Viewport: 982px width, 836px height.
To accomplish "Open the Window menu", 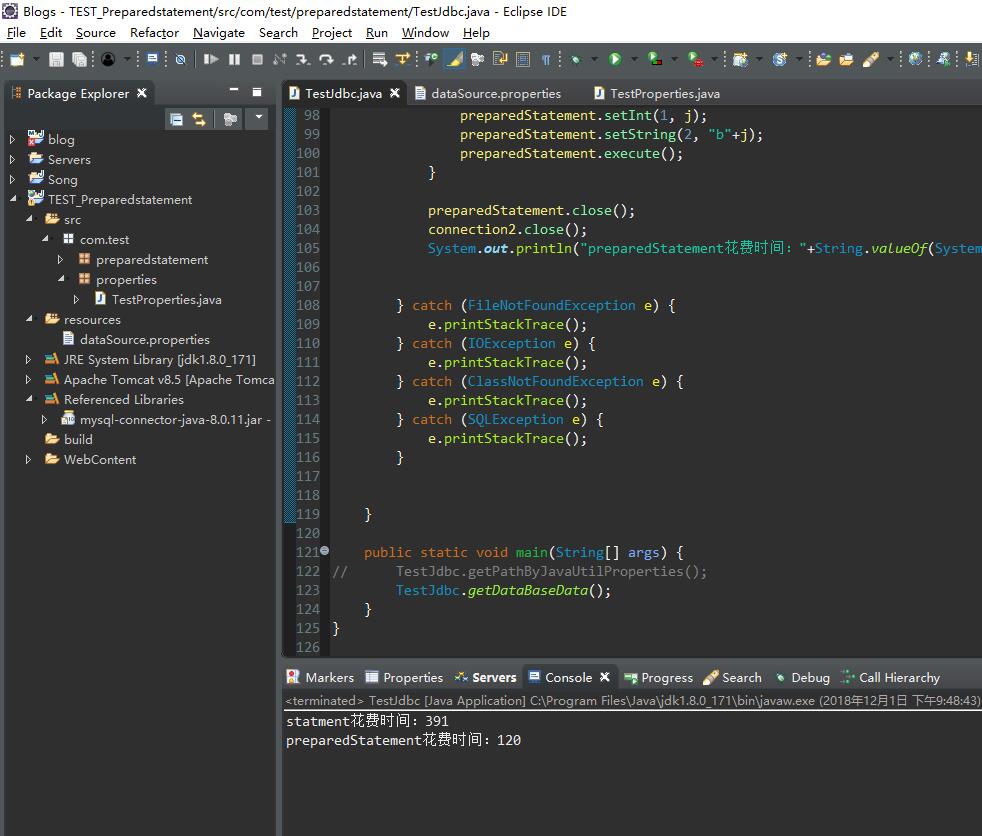I will [425, 33].
